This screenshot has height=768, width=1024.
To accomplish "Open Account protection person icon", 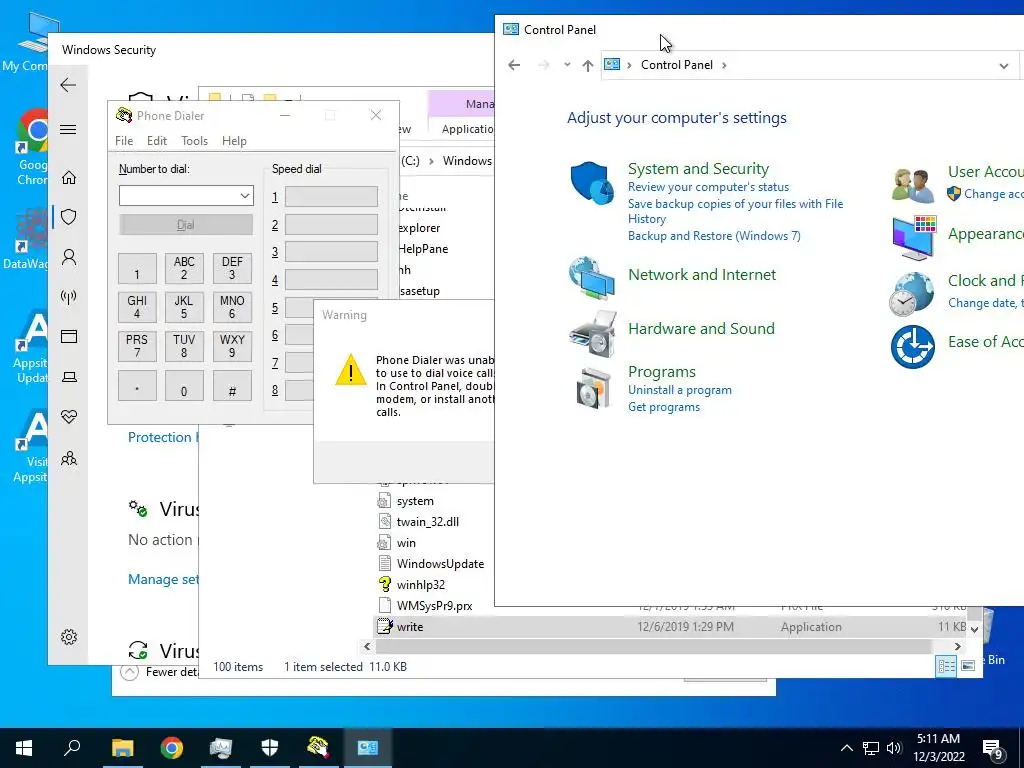I will (x=69, y=257).
